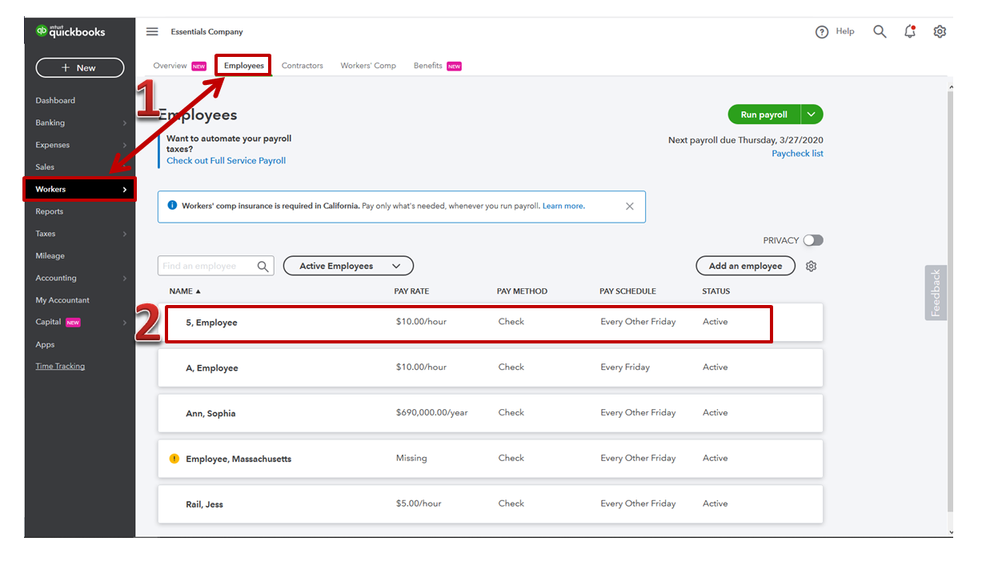Open the Run payroll dropdown arrow

coord(812,115)
